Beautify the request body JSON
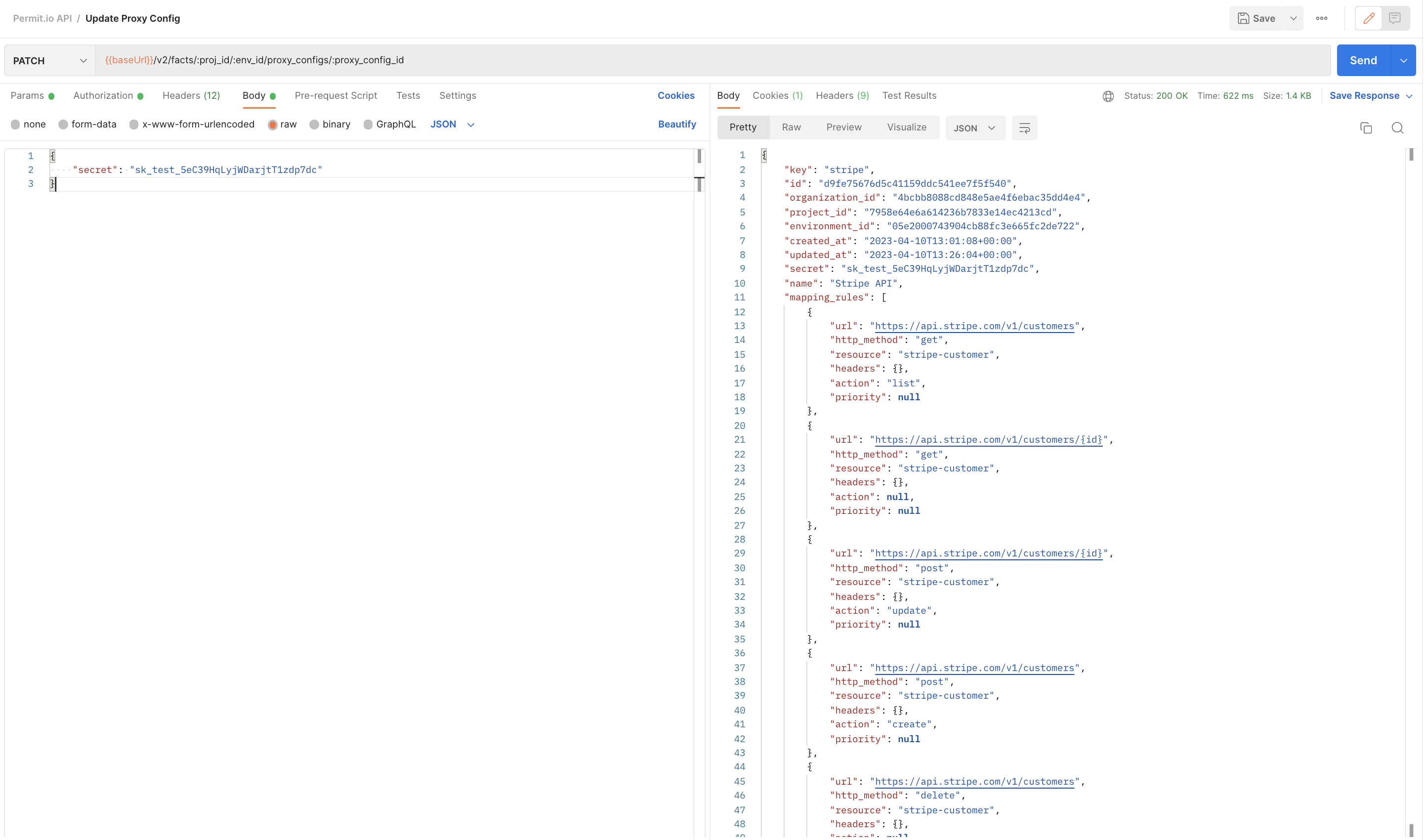 (677, 124)
